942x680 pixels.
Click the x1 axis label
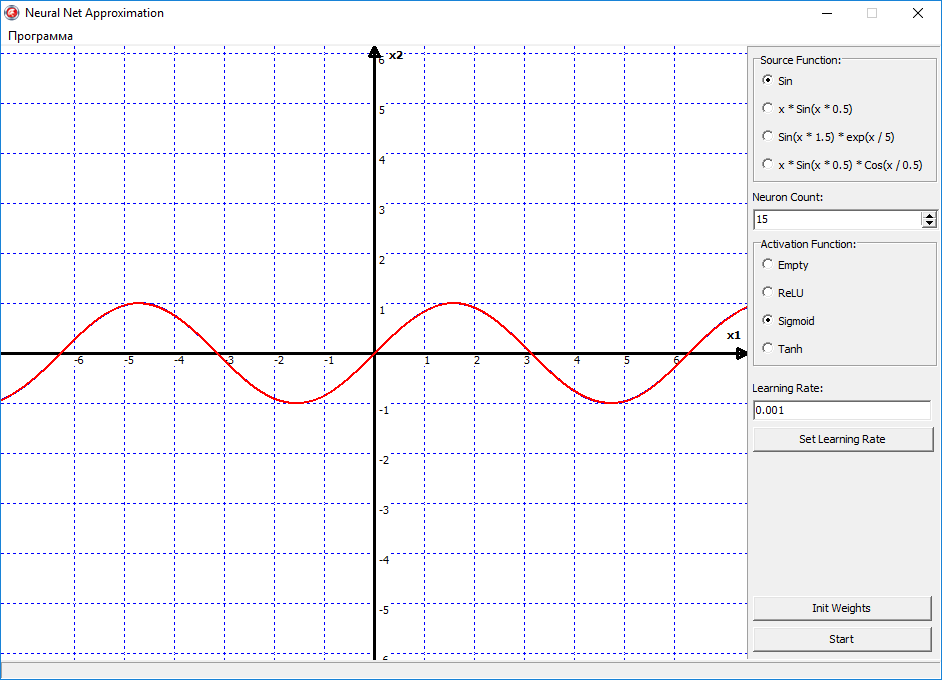734,335
